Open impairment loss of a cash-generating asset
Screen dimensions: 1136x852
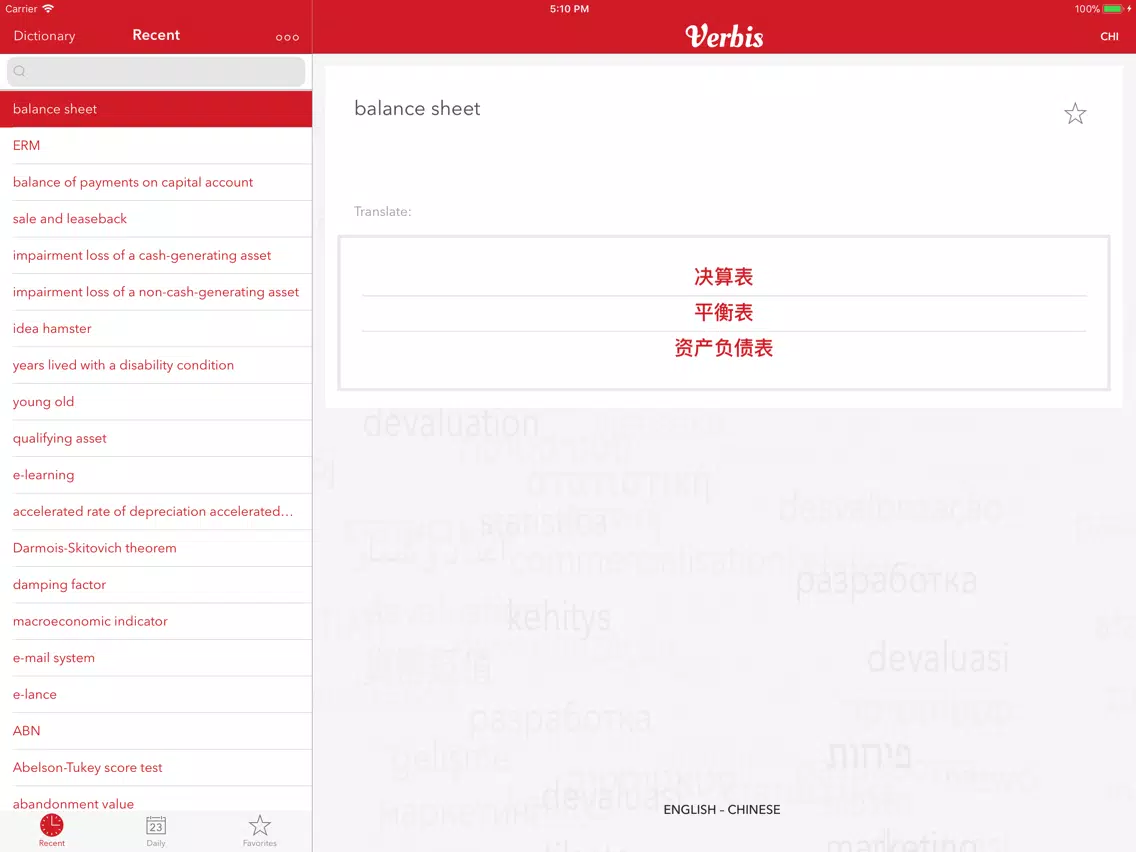(156, 255)
